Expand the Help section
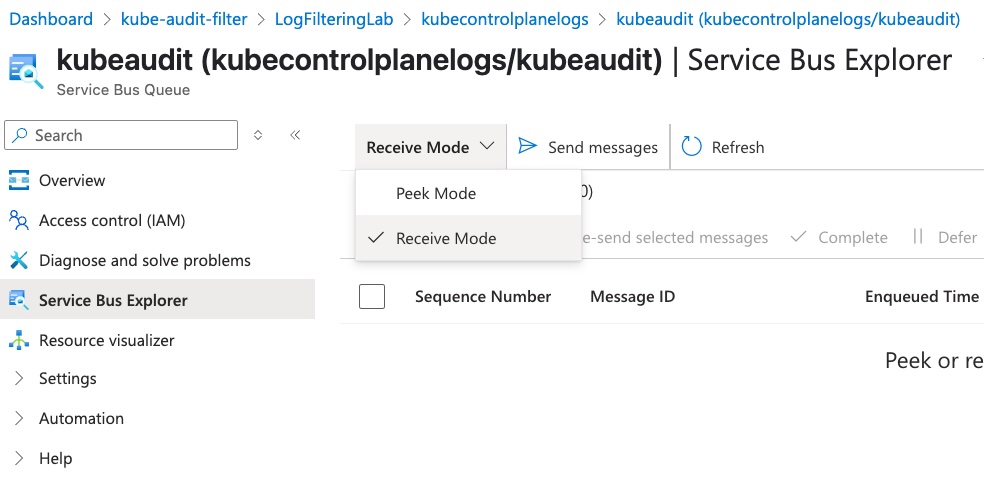984x486 pixels. point(55,458)
